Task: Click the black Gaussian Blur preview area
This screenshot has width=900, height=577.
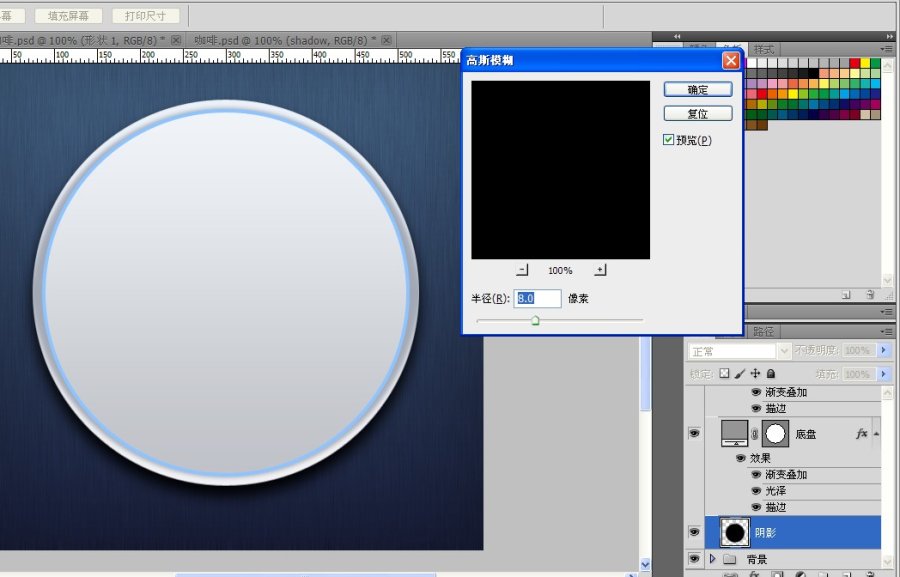Action: point(561,170)
